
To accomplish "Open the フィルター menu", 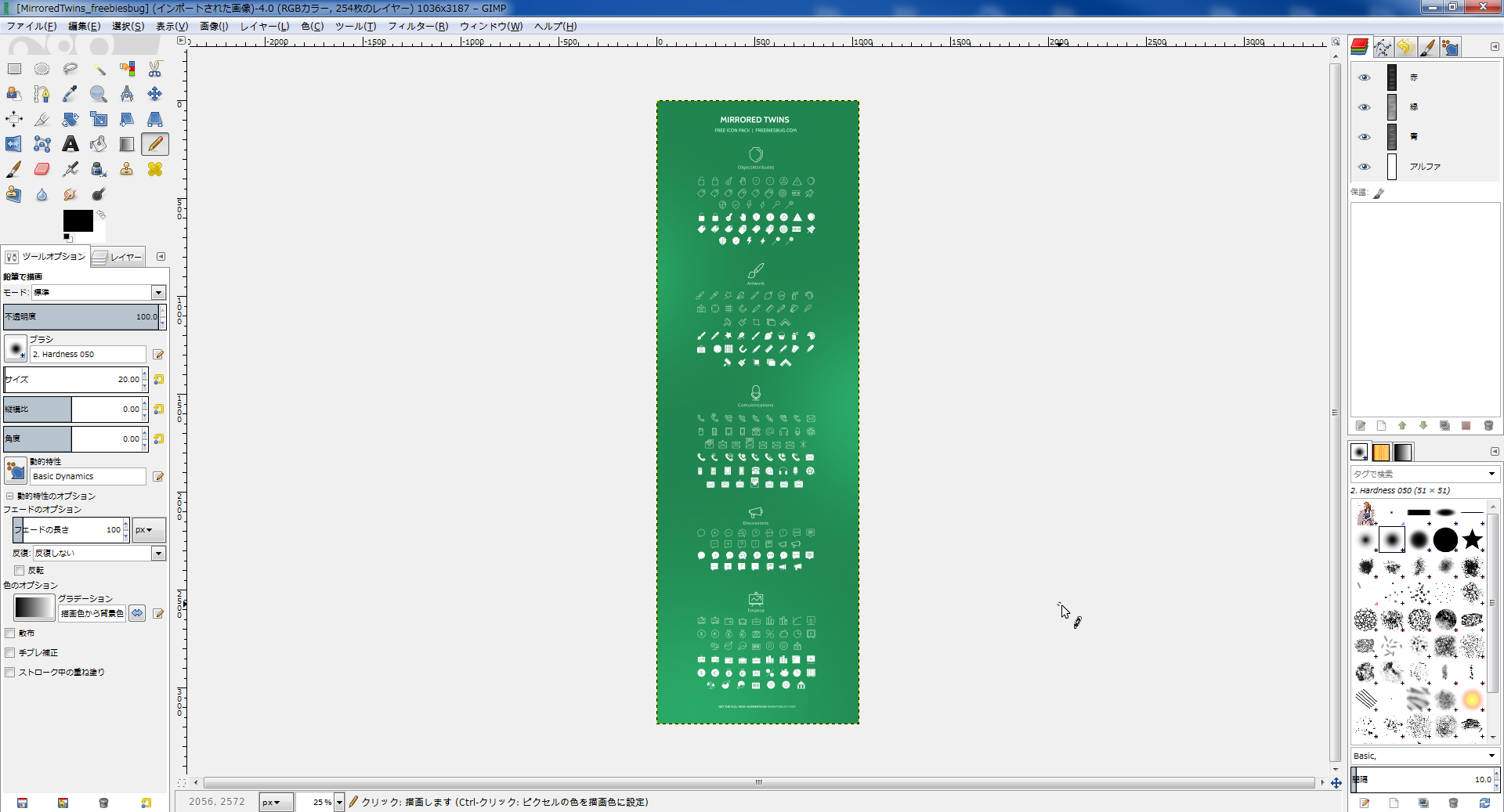I will coord(418,26).
